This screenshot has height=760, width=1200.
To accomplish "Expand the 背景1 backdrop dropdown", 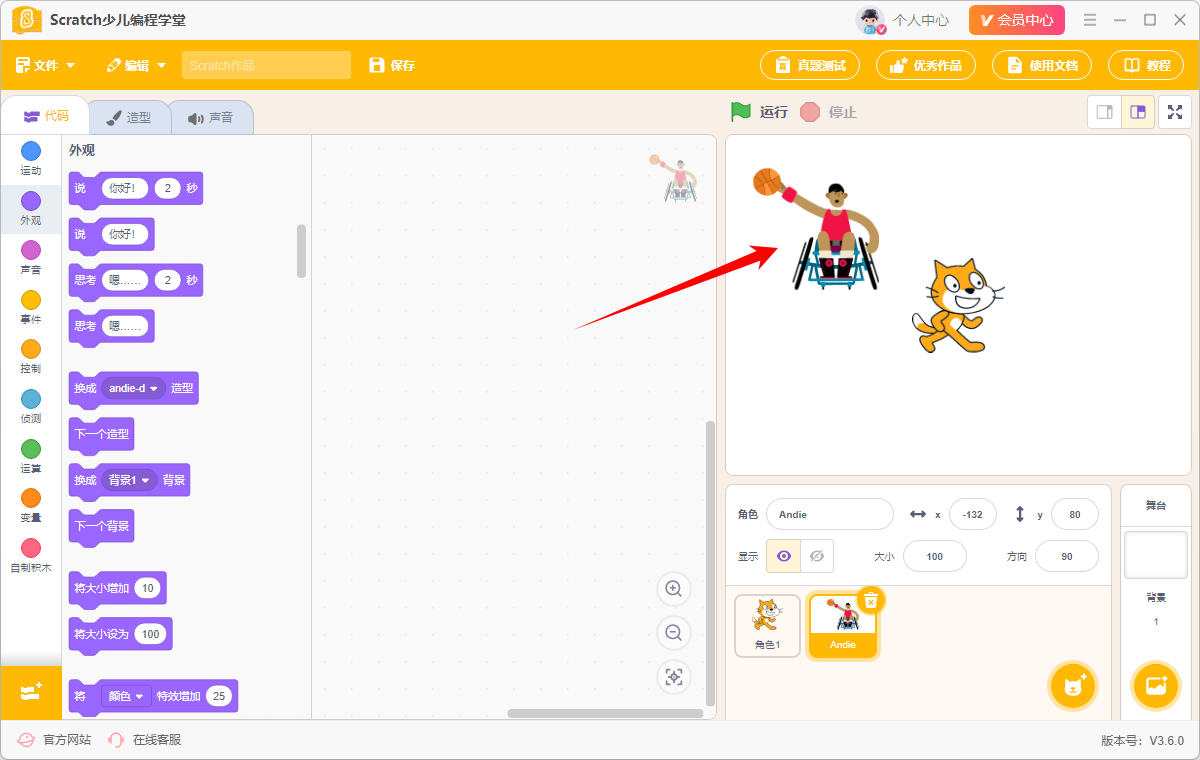I will 130,480.
